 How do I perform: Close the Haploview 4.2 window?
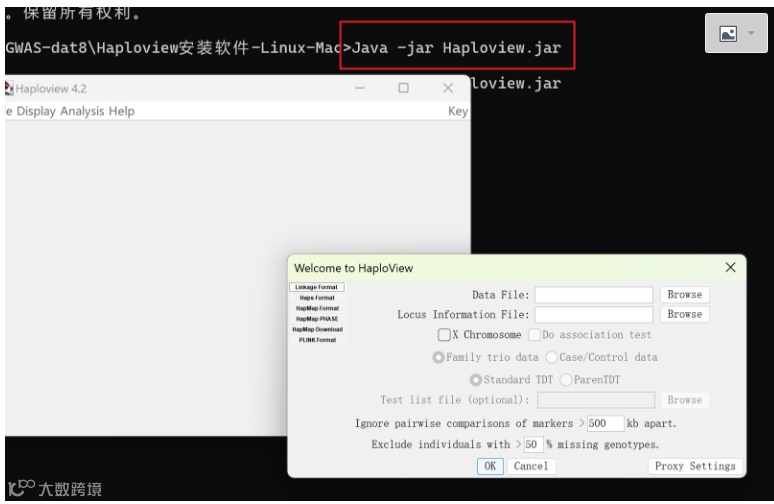coord(448,88)
